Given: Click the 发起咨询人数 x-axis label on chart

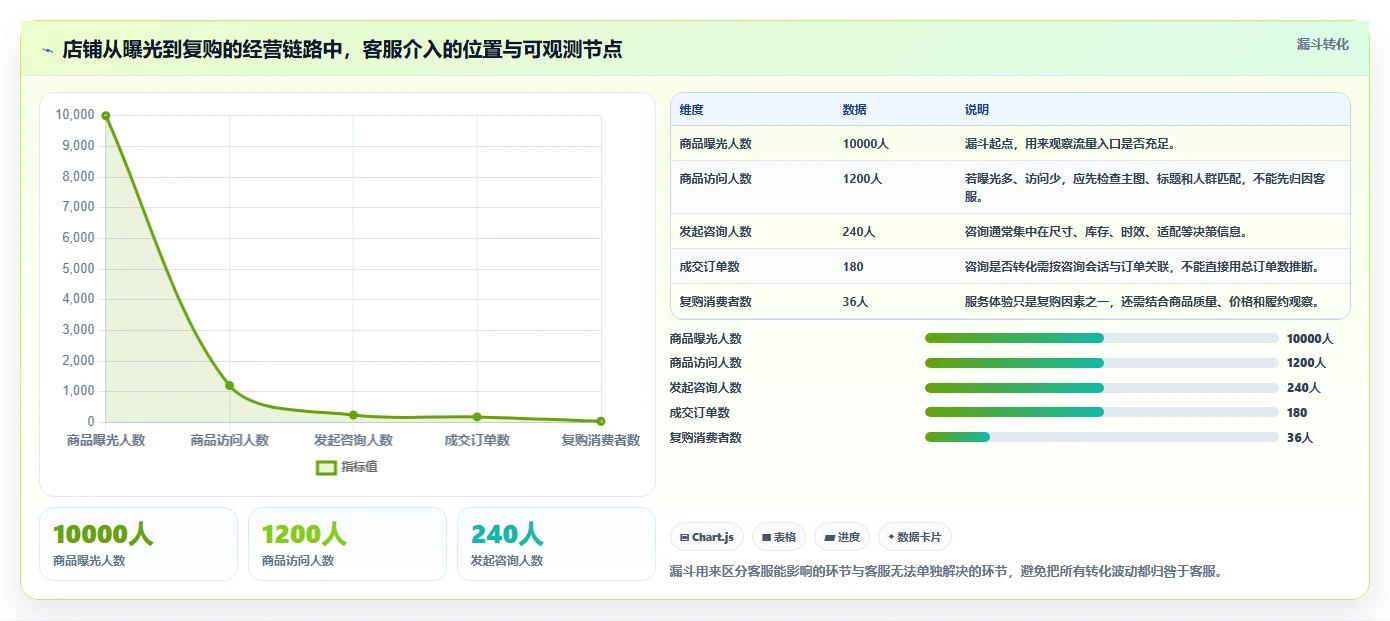Looking at the screenshot, I should click(353, 440).
